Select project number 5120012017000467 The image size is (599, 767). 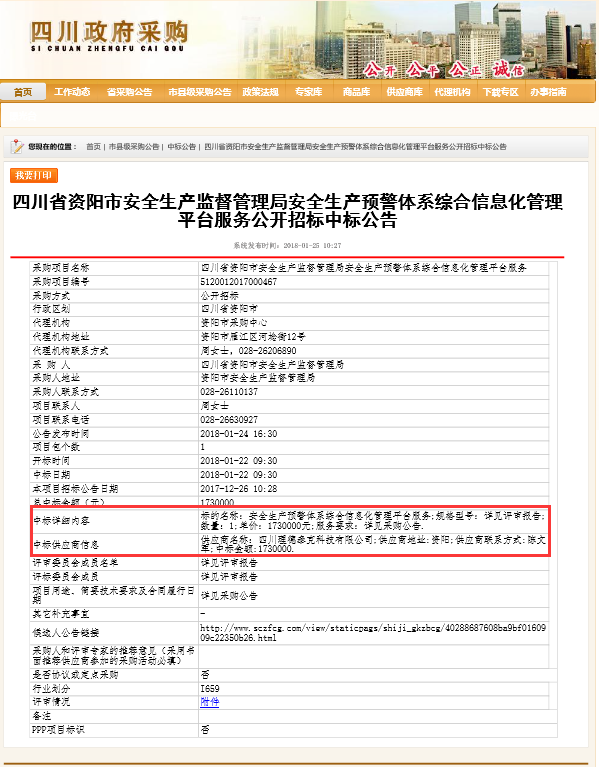pos(239,282)
